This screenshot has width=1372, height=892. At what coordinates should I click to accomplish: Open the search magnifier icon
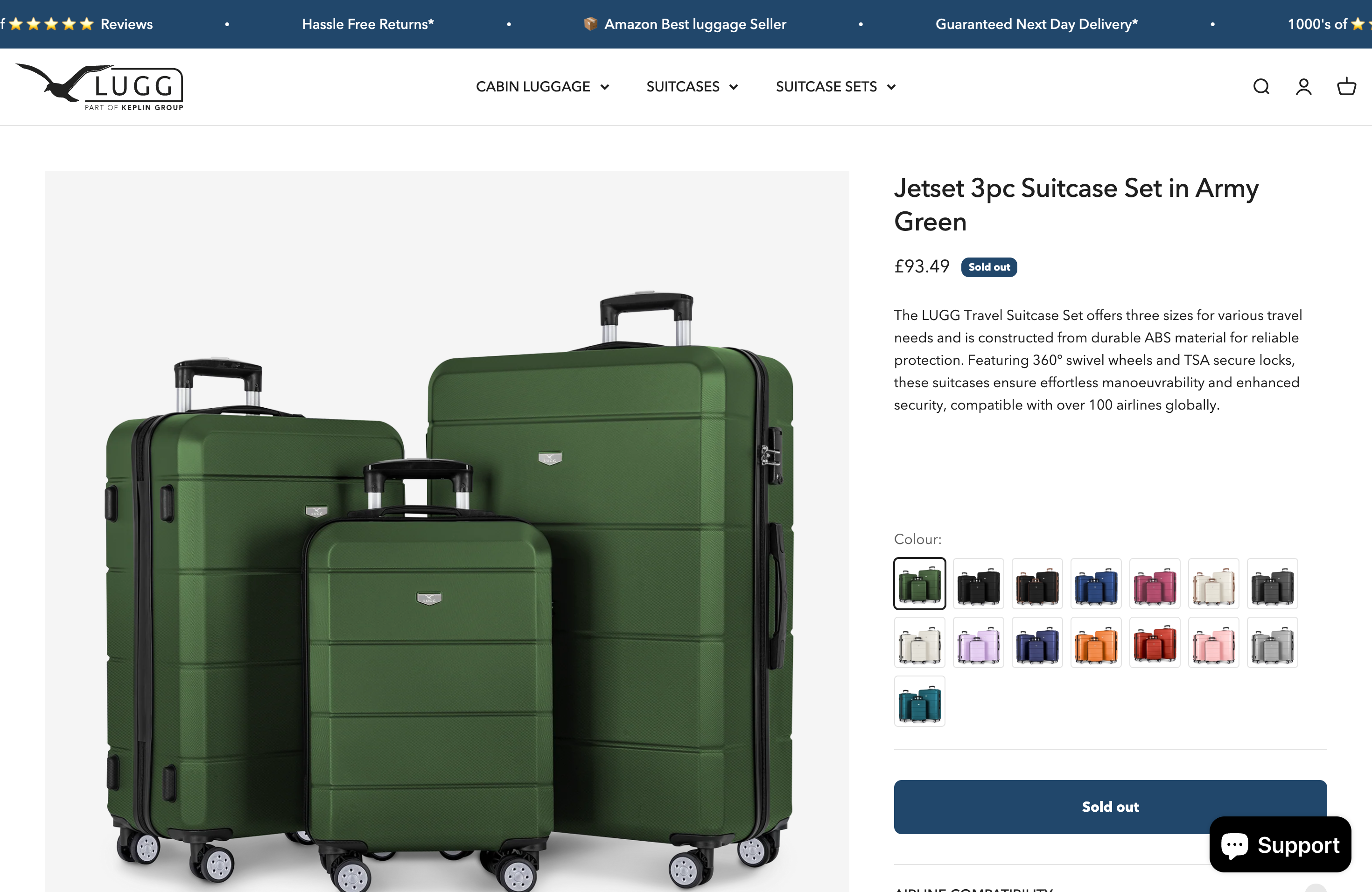1261,86
